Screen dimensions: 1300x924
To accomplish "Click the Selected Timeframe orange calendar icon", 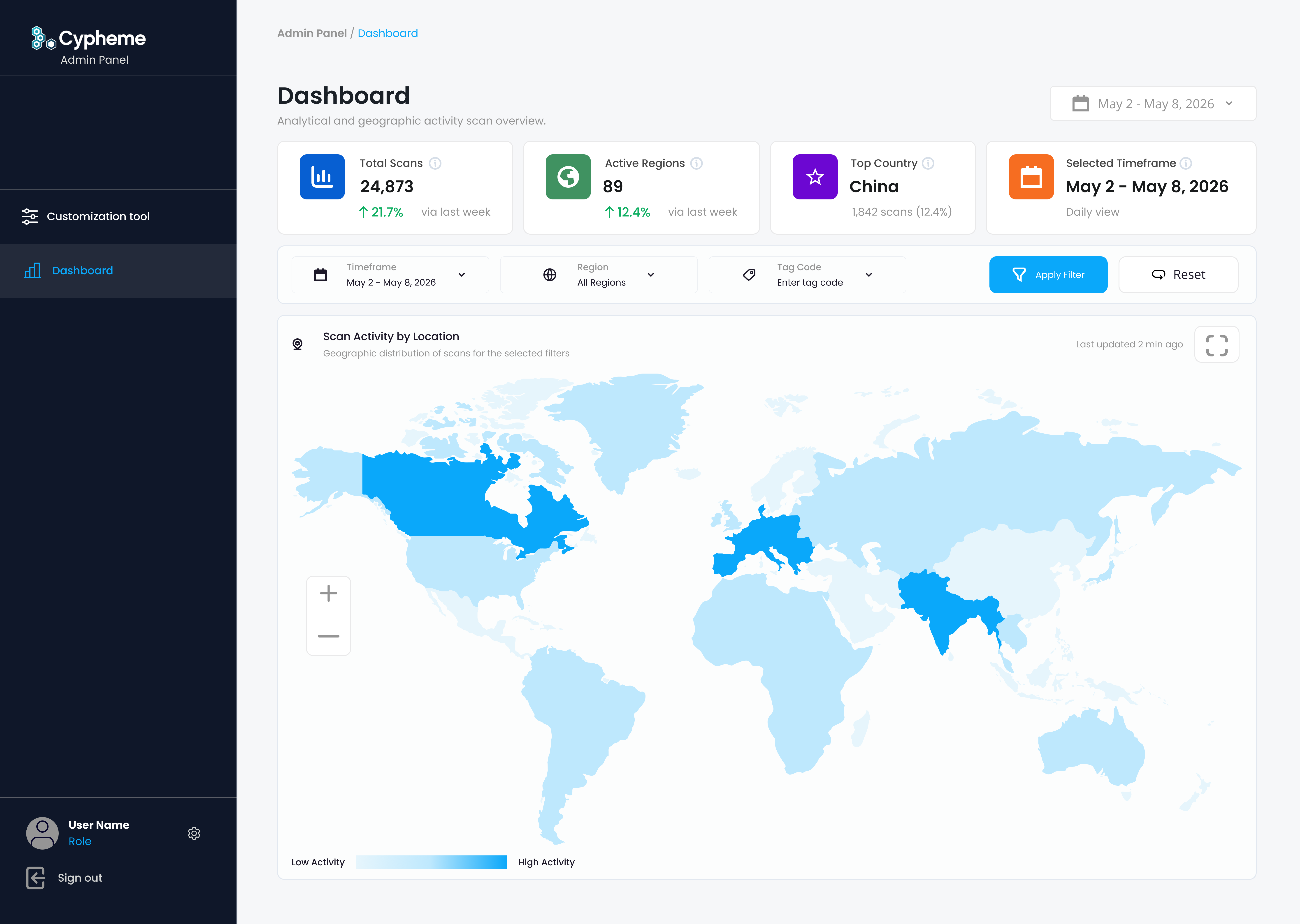I will pos(1031,177).
